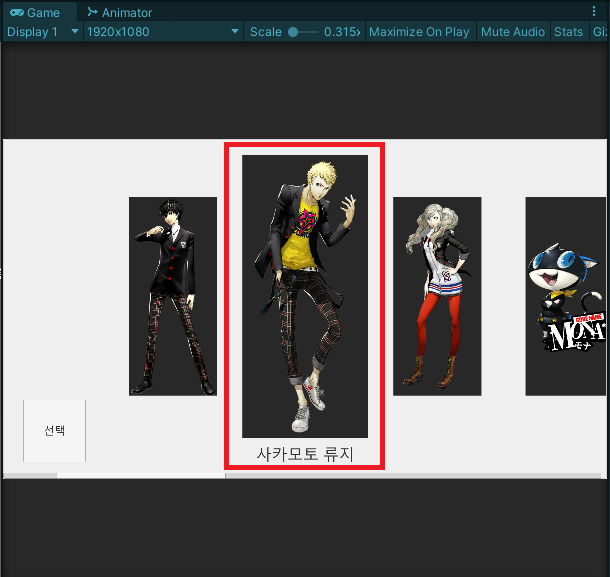Open the Display 1 dropdown
610x577 pixels.
click(43, 32)
